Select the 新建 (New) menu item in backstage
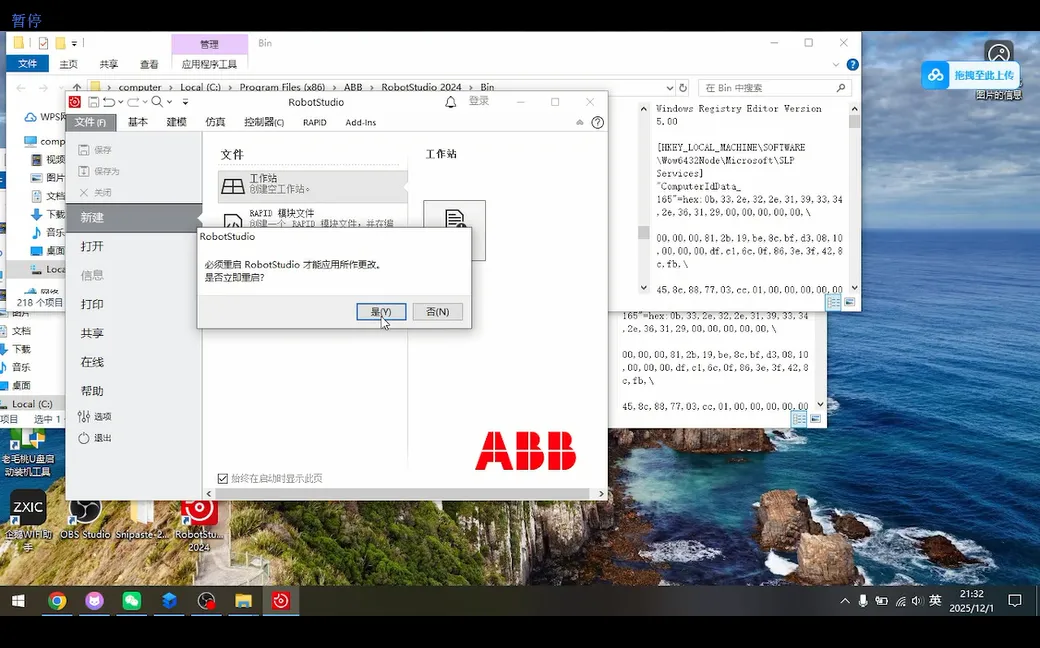 [x=134, y=218]
